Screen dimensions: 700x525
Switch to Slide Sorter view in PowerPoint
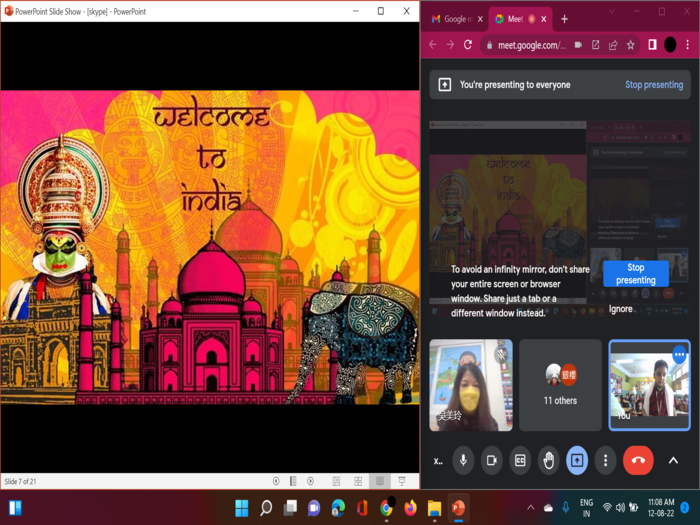(x=358, y=481)
